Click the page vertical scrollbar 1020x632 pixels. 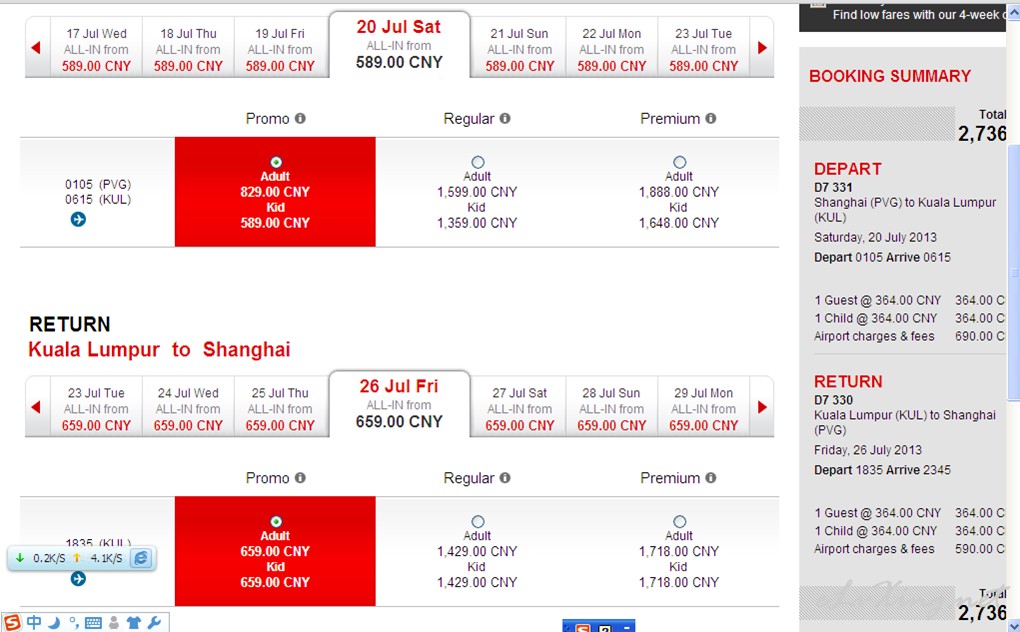1013,317
